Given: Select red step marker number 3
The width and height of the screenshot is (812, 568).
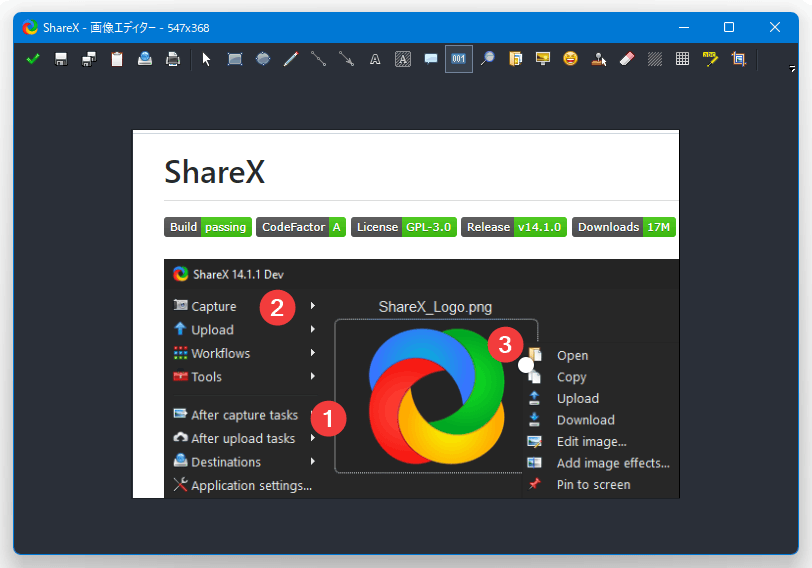Looking at the screenshot, I should tap(505, 345).
